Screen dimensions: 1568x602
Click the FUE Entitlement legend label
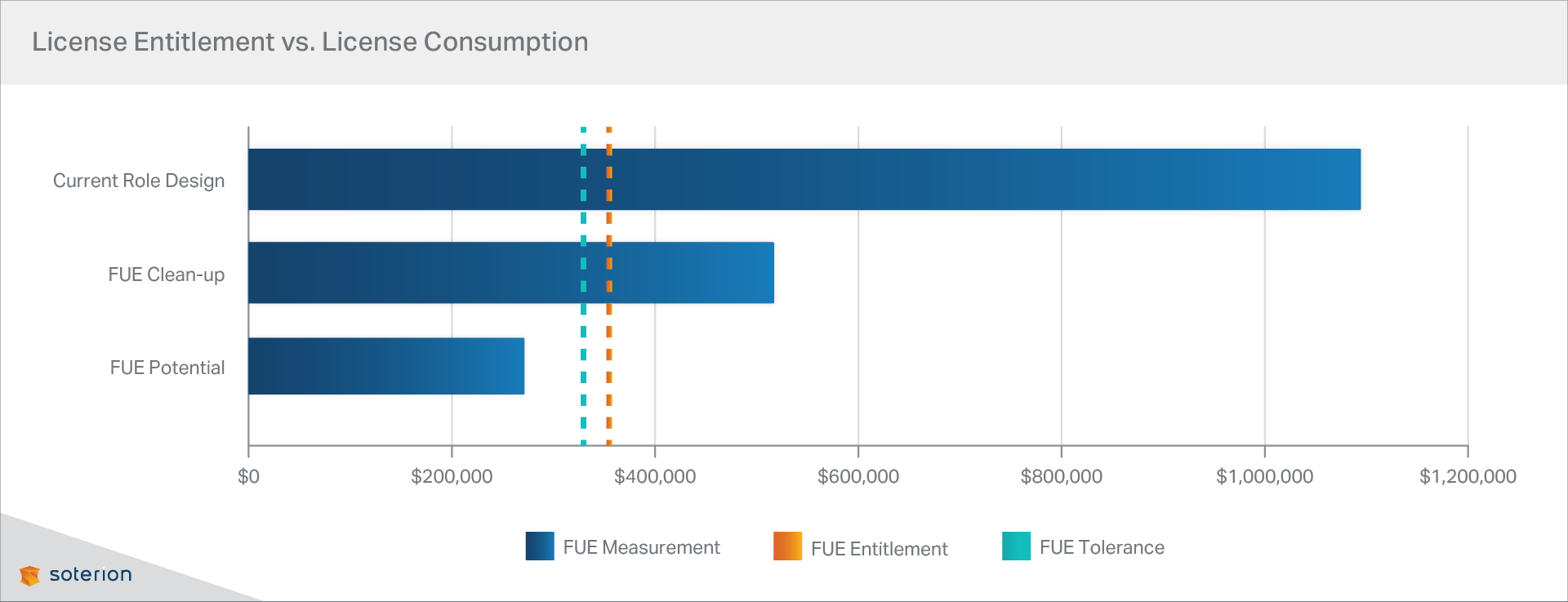pyautogui.click(x=879, y=549)
